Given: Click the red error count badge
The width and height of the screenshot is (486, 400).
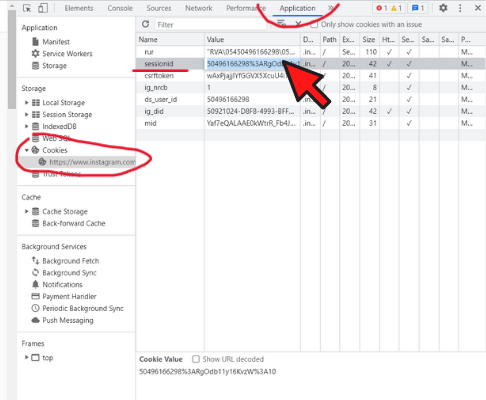Looking at the screenshot, I should (x=382, y=8).
